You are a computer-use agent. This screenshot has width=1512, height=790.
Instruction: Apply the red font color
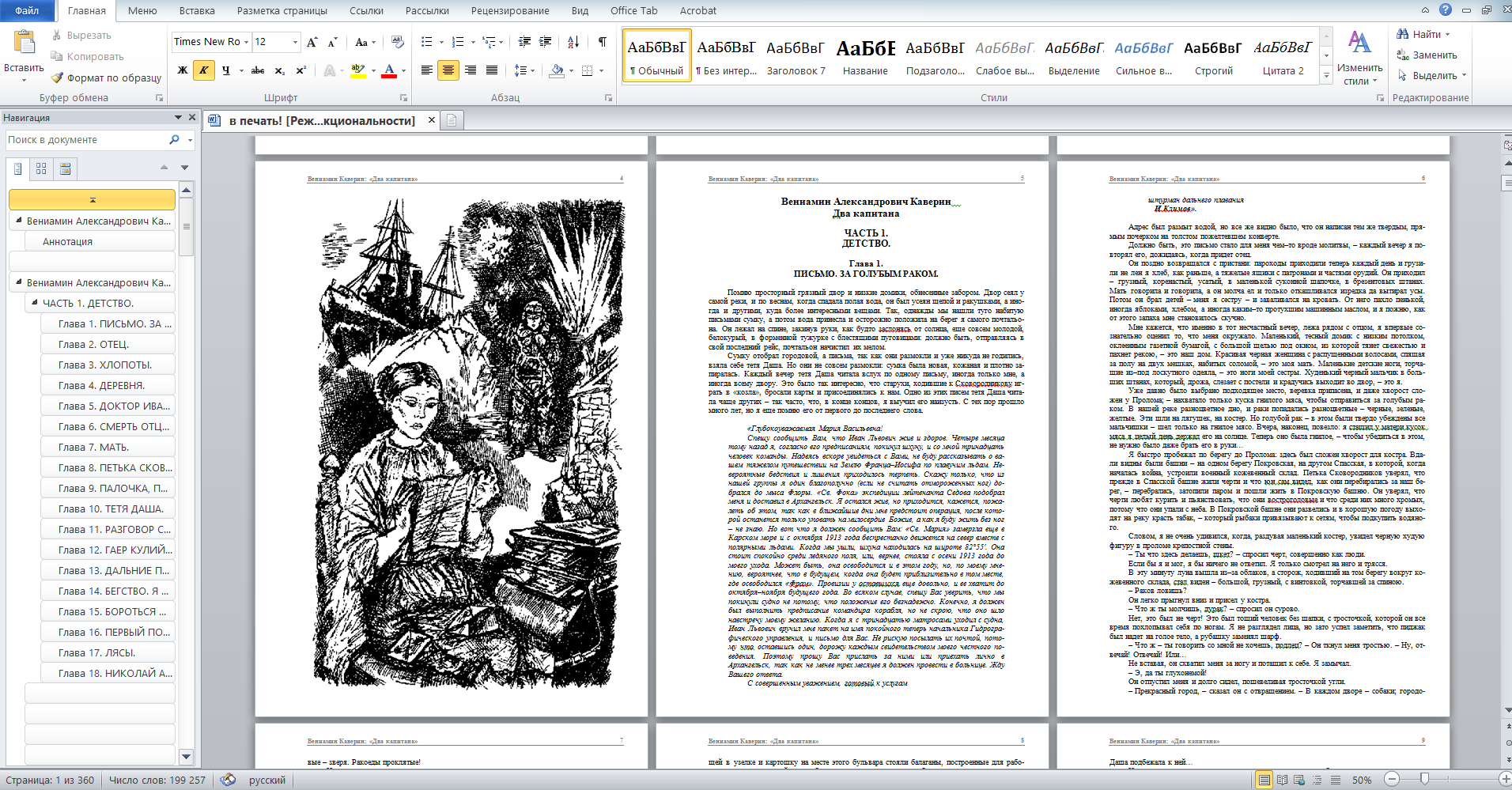point(389,70)
